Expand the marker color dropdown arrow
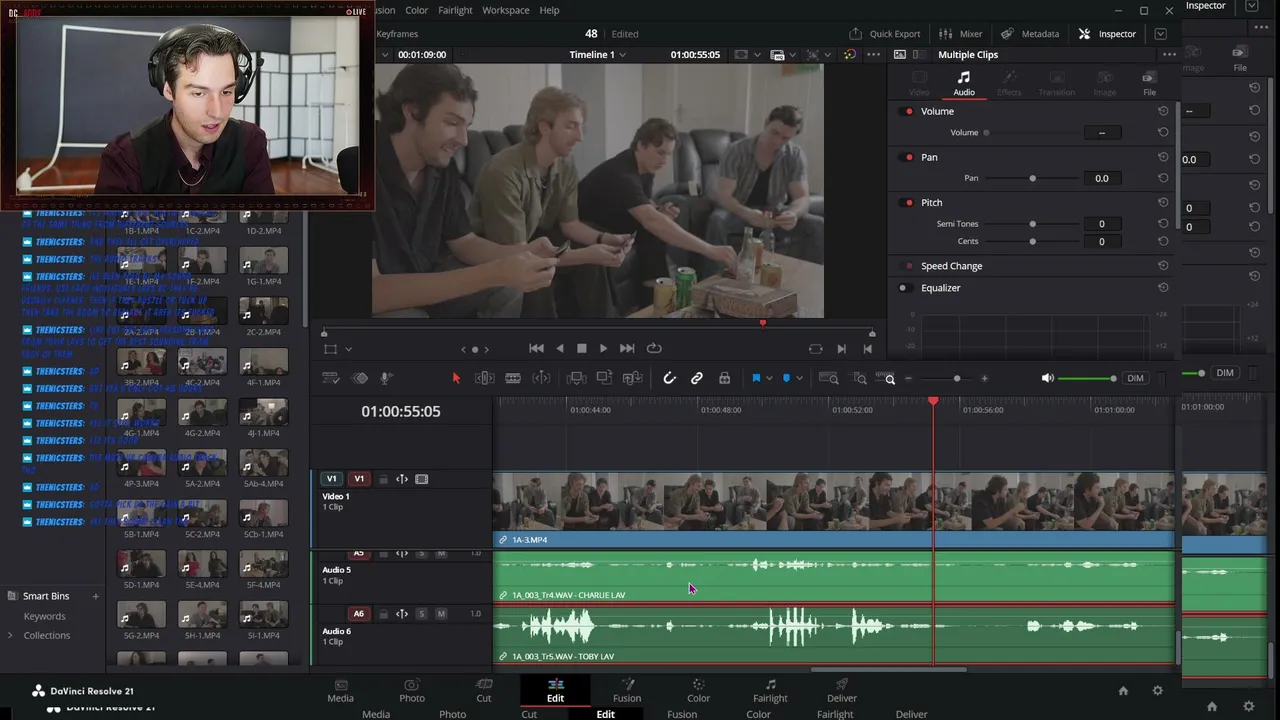Viewport: 1280px width, 720px height. (800, 378)
